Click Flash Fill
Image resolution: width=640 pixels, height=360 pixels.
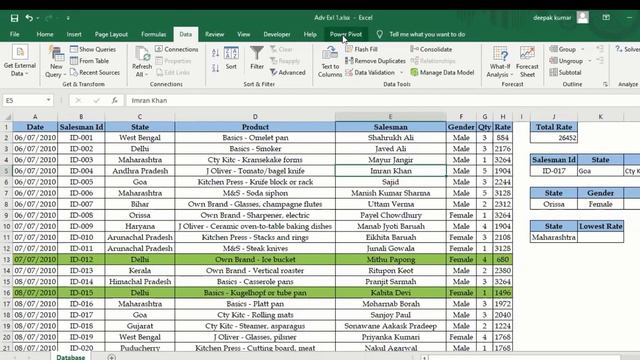(361, 49)
